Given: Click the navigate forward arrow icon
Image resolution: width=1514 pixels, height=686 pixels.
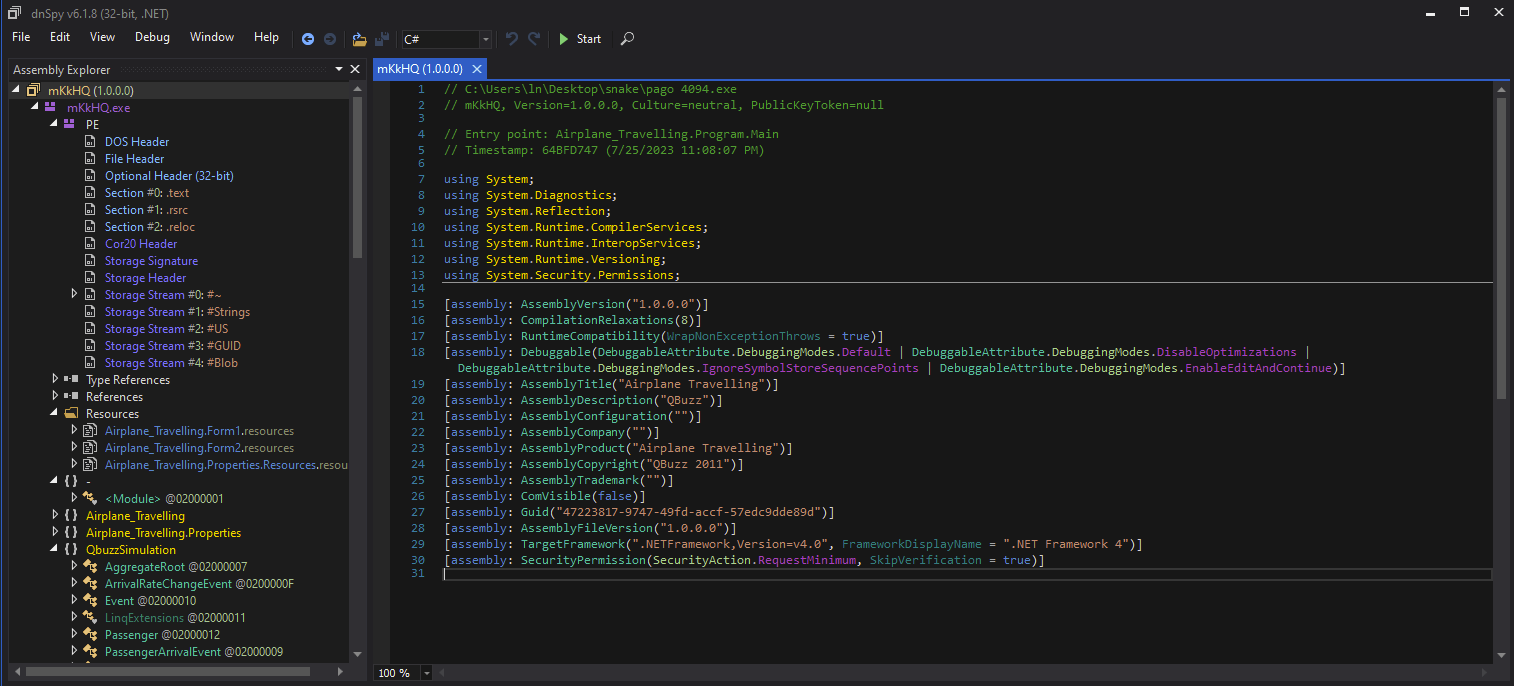Looking at the screenshot, I should pos(330,39).
